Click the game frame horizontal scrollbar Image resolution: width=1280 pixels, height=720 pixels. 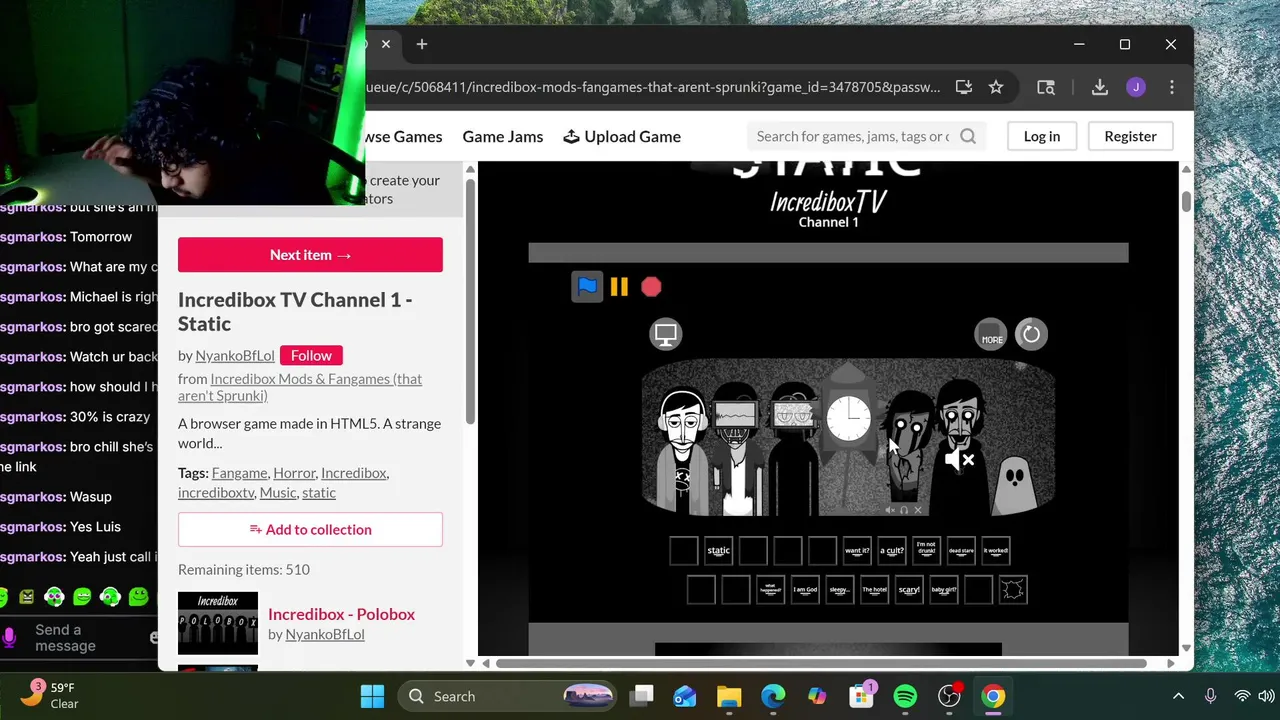pos(820,663)
